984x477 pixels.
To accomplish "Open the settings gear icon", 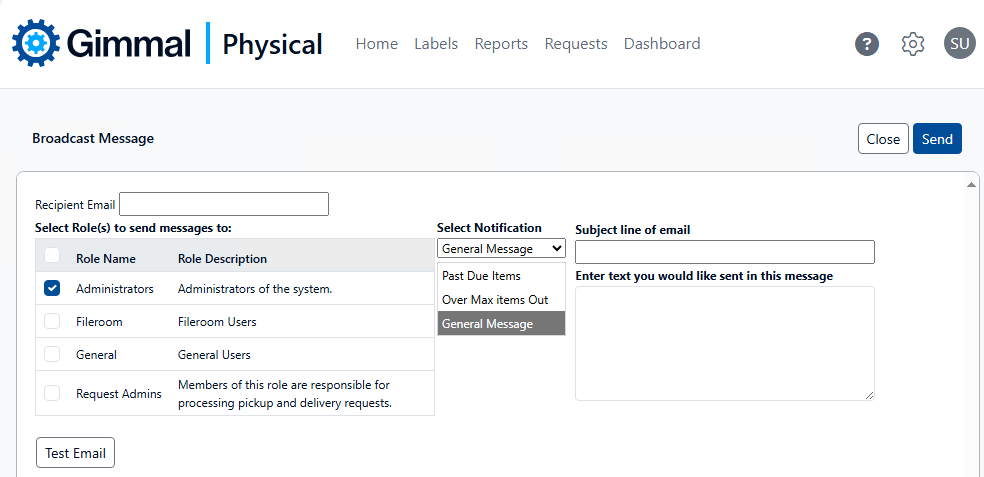I will pyautogui.click(x=913, y=44).
